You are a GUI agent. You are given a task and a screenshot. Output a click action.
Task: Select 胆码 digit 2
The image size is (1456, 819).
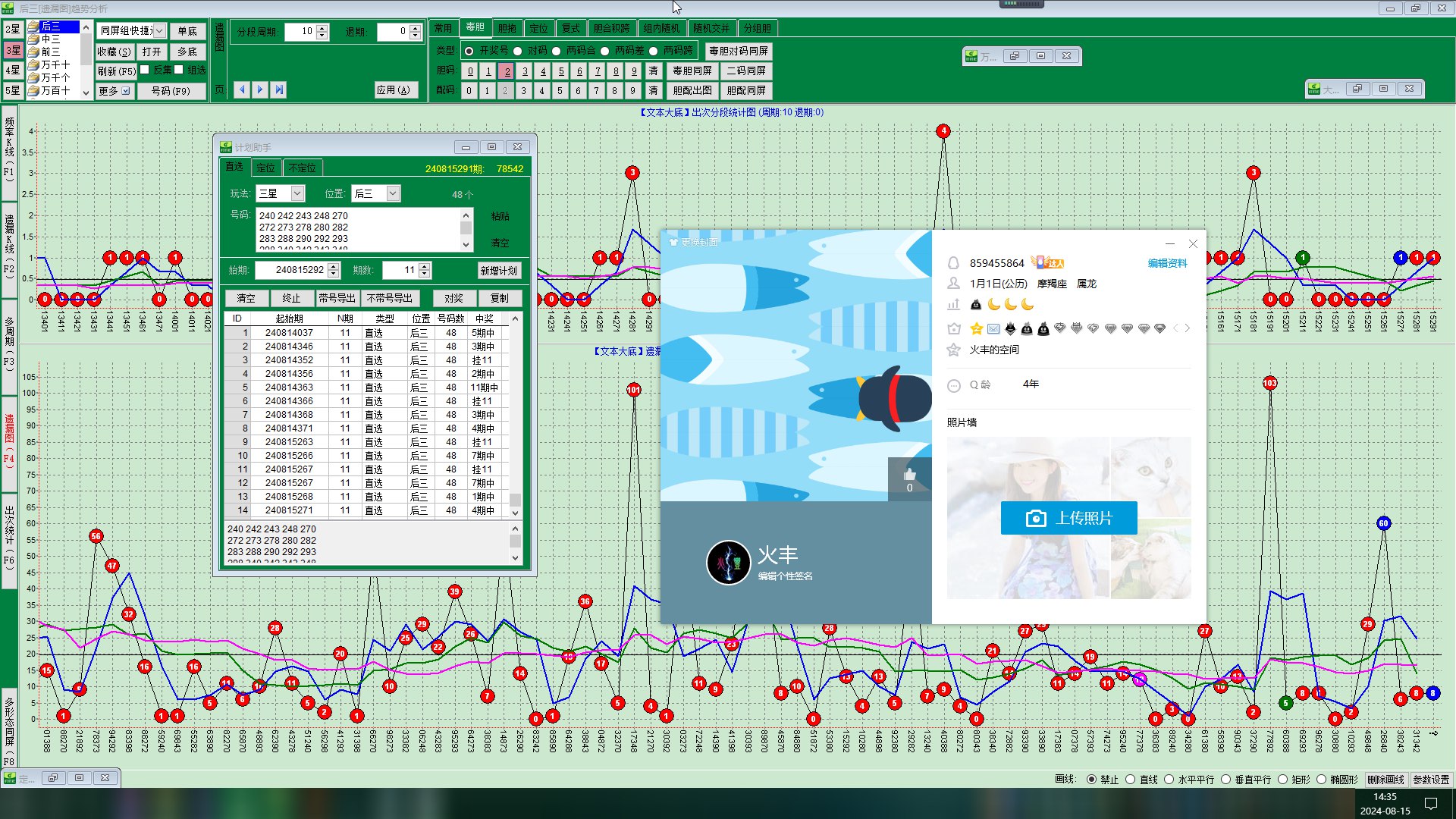tap(507, 71)
